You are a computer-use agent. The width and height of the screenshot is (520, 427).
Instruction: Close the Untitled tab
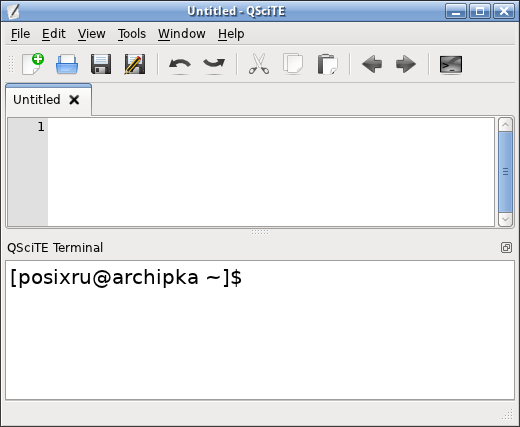(x=74, y=100)
